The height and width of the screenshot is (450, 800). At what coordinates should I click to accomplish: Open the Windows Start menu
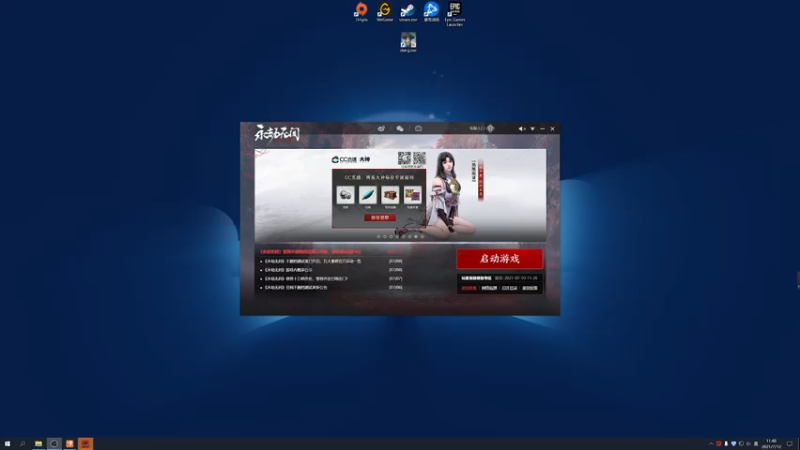(x=7, y=444)
